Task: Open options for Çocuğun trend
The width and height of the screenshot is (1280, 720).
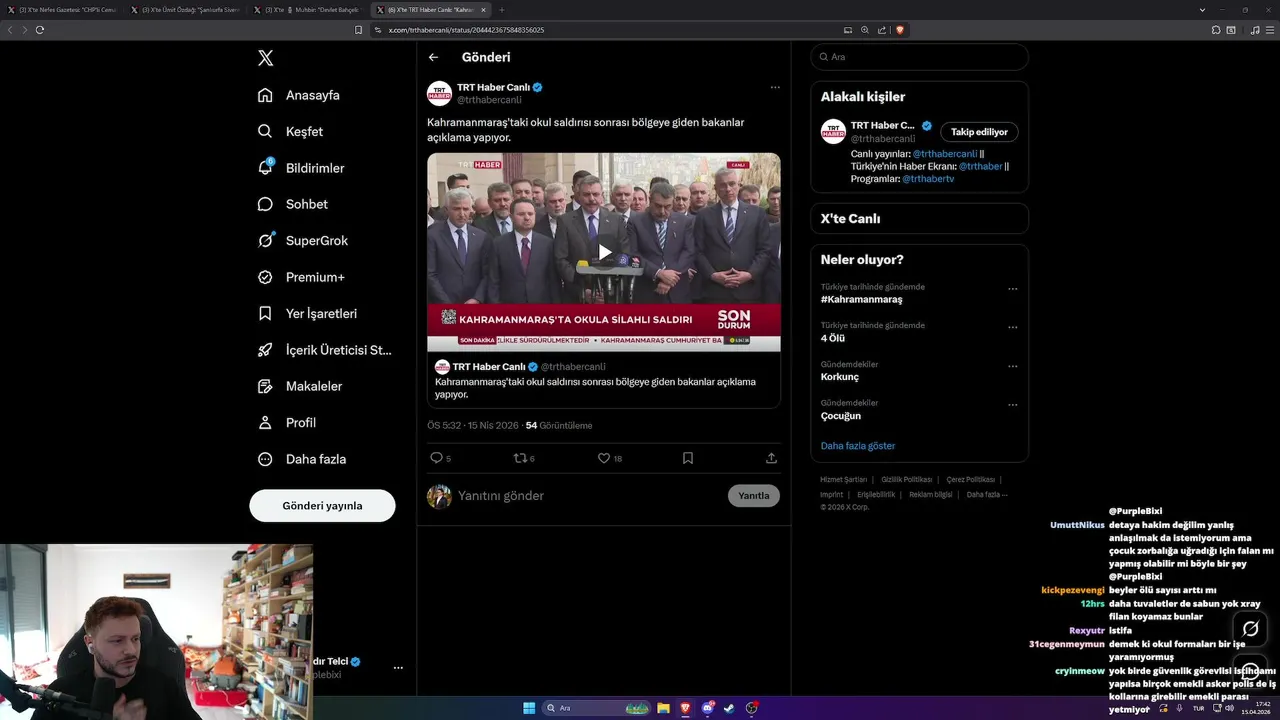Action: [1012, 405]
